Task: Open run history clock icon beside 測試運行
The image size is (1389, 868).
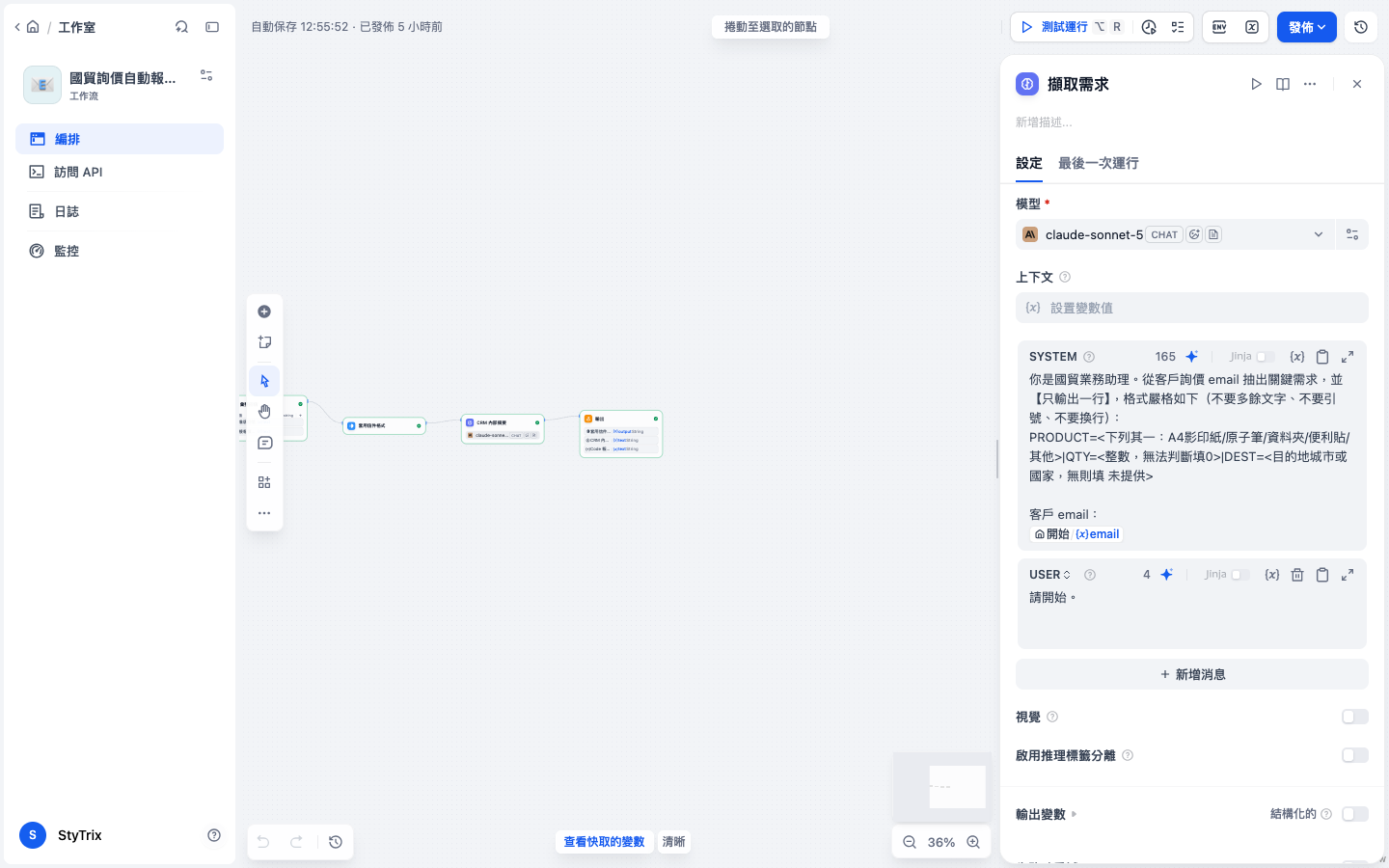Action: click(x=1149, y=27)
